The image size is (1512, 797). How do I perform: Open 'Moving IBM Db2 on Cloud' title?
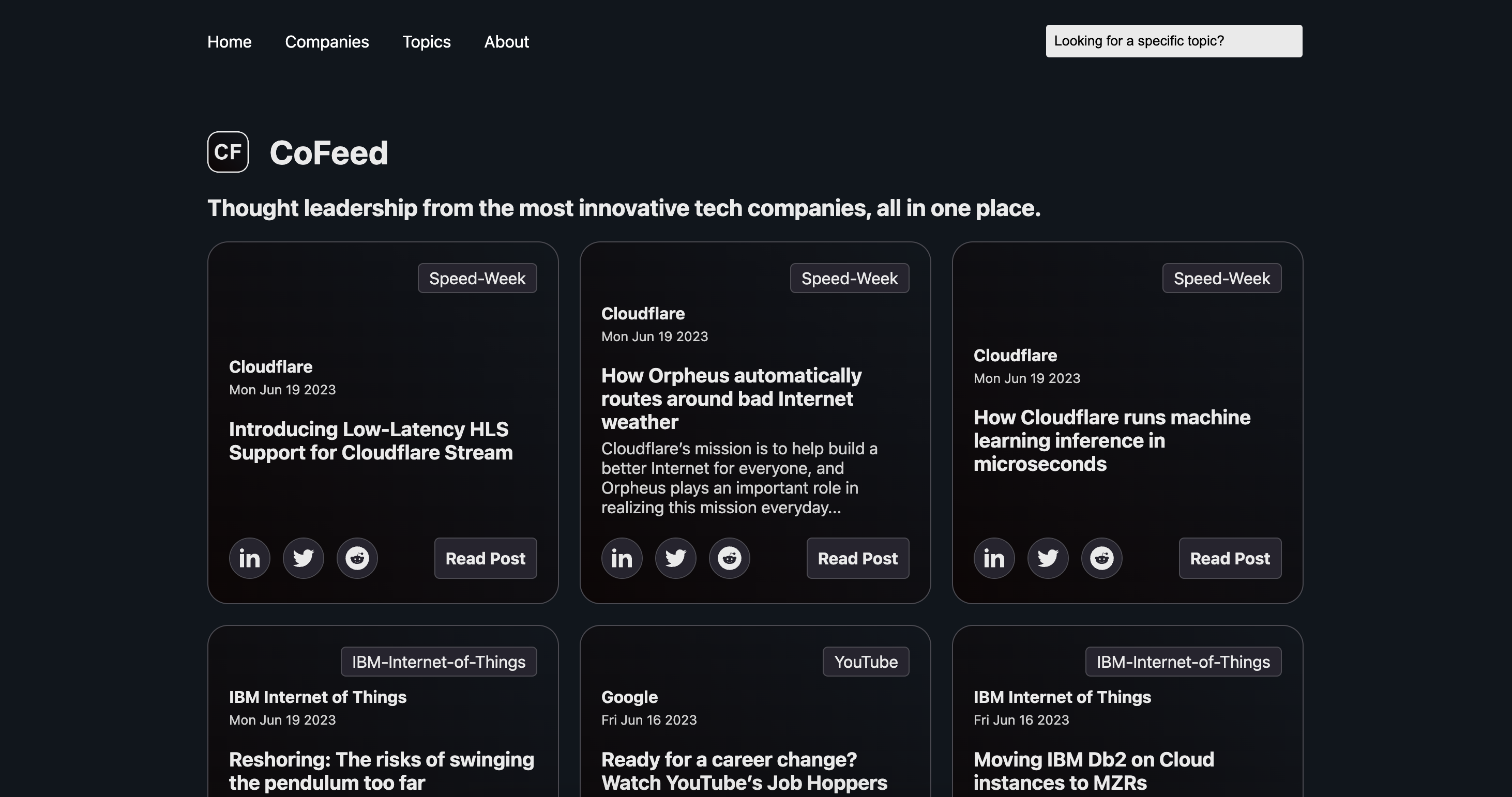pyautogui.click(x=1094, y=771)
